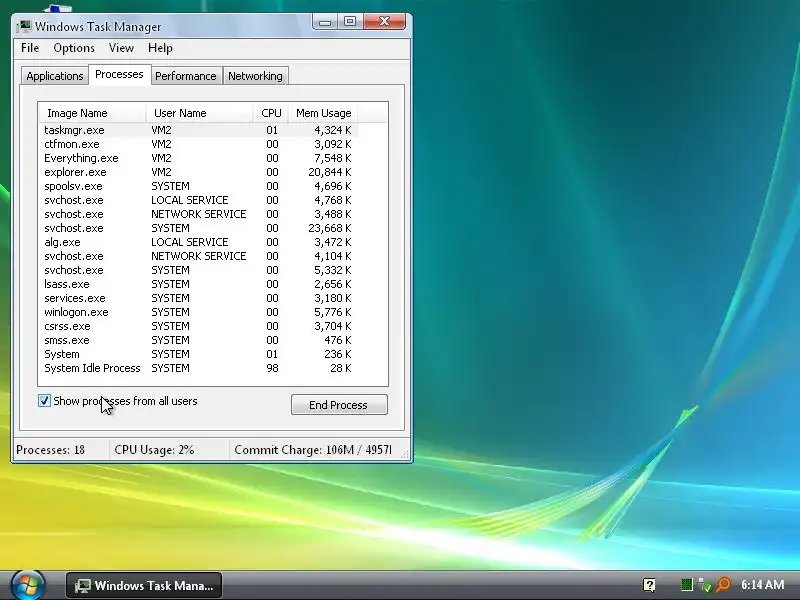Select the Processes tab
800x600 pixels.
pos(119,74)
